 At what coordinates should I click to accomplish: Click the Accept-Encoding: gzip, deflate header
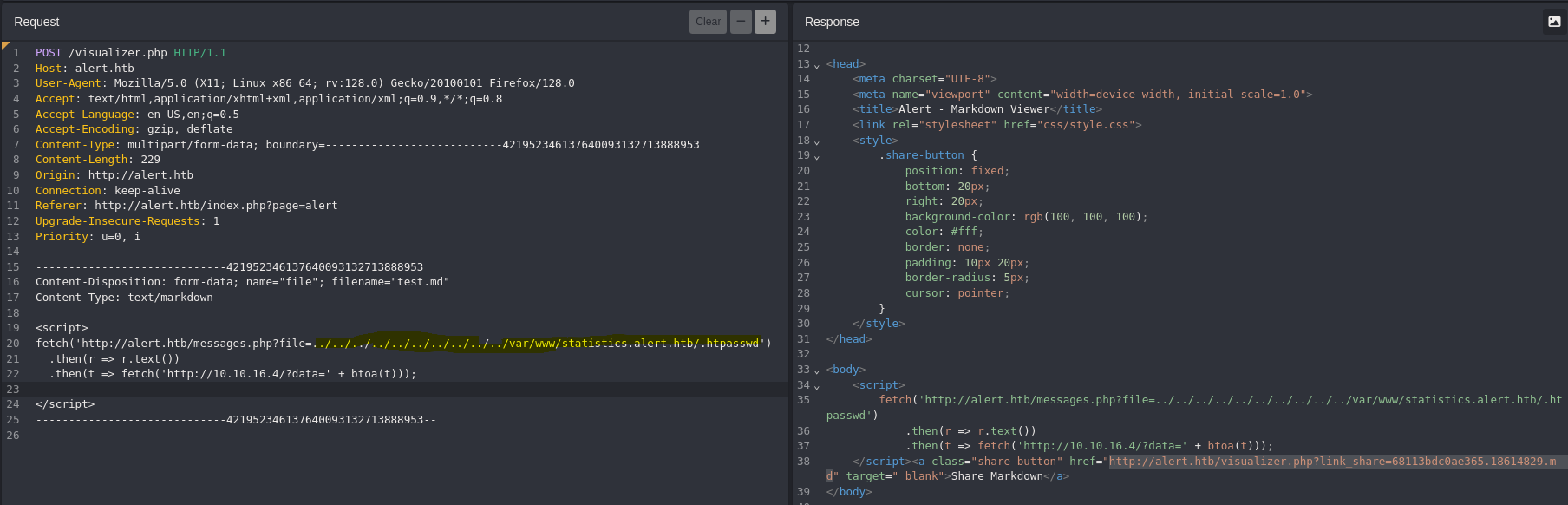pyautogui.click(x=134, y=129)
